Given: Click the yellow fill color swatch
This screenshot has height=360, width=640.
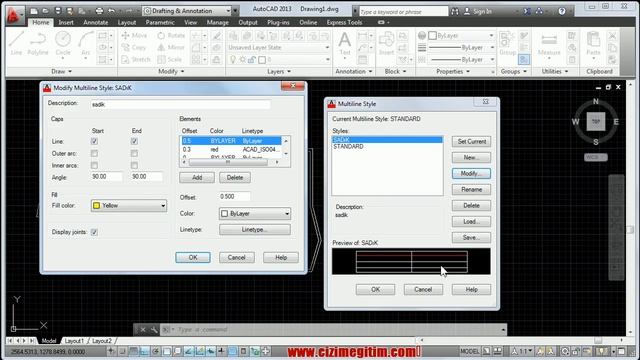Looking at the screenshot, I should tap(97, 205).
